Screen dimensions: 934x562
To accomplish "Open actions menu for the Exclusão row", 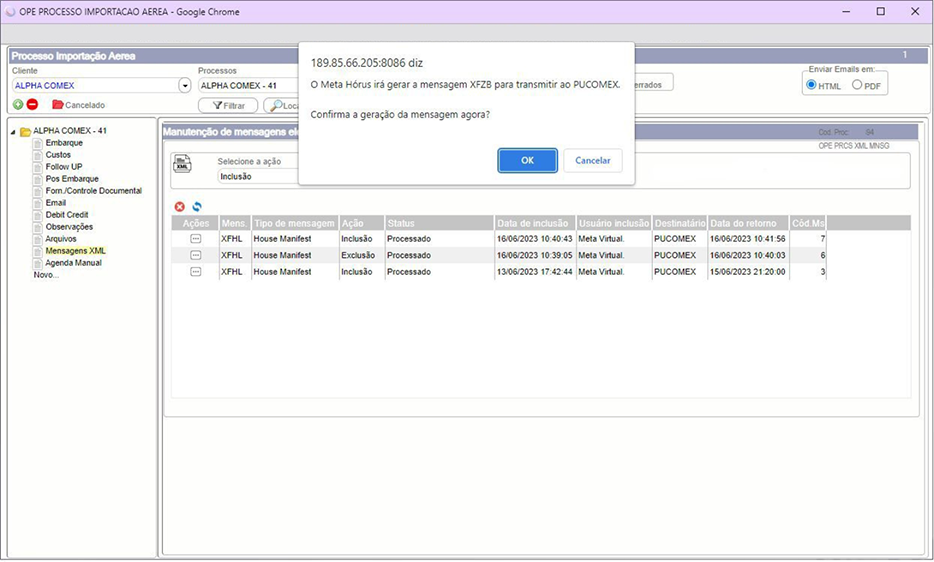I will [196, 256].
